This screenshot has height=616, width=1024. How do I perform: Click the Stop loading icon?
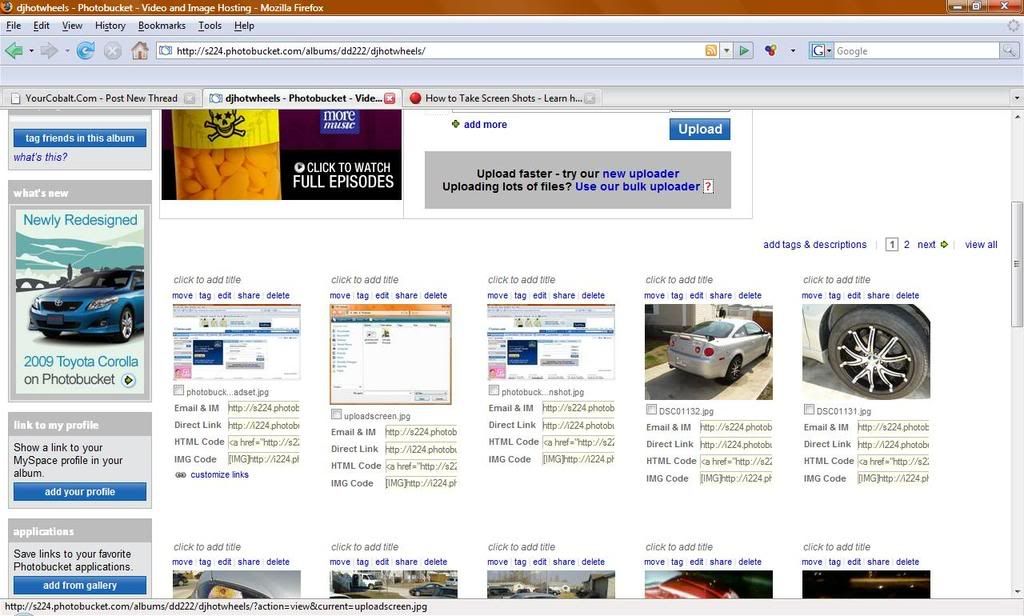(x=112, y=50)
